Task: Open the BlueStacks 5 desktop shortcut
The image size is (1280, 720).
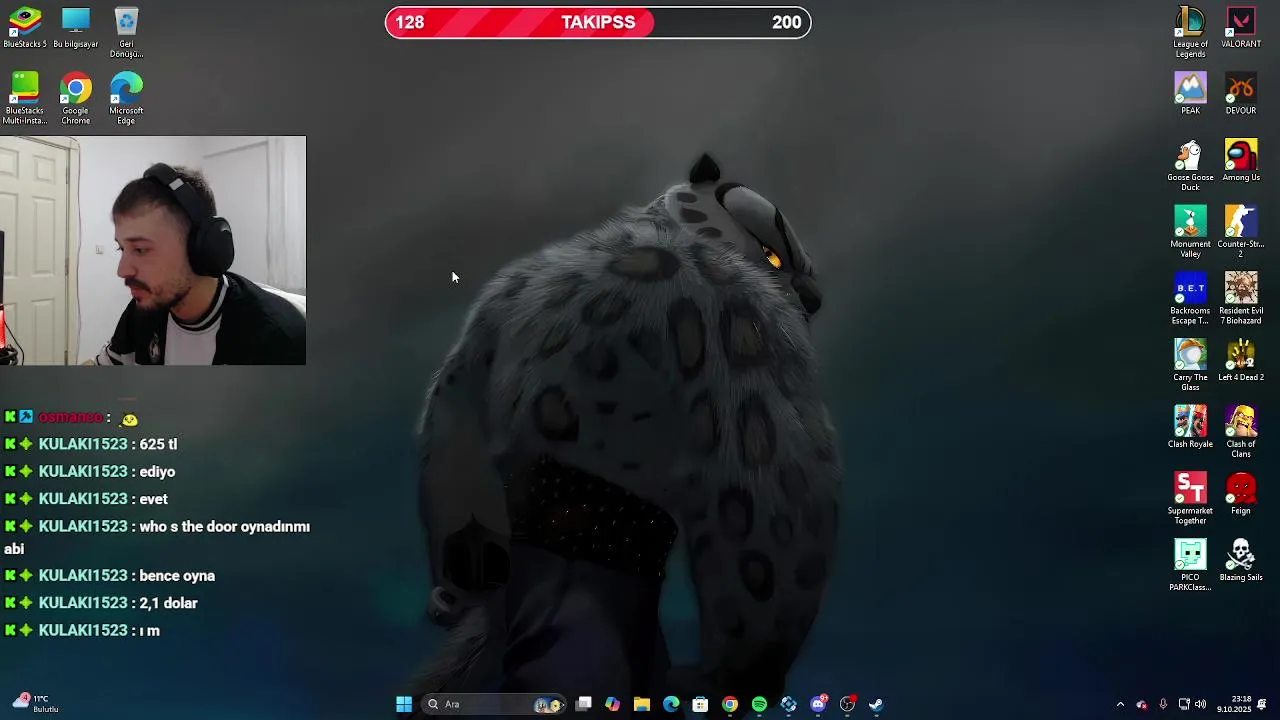Action: (x=25, y=28)
